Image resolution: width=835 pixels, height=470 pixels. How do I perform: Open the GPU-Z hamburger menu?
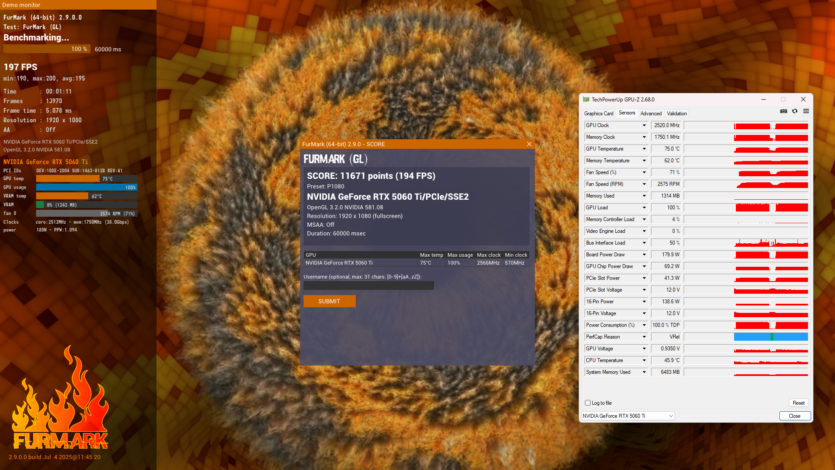tap(806, 111)
